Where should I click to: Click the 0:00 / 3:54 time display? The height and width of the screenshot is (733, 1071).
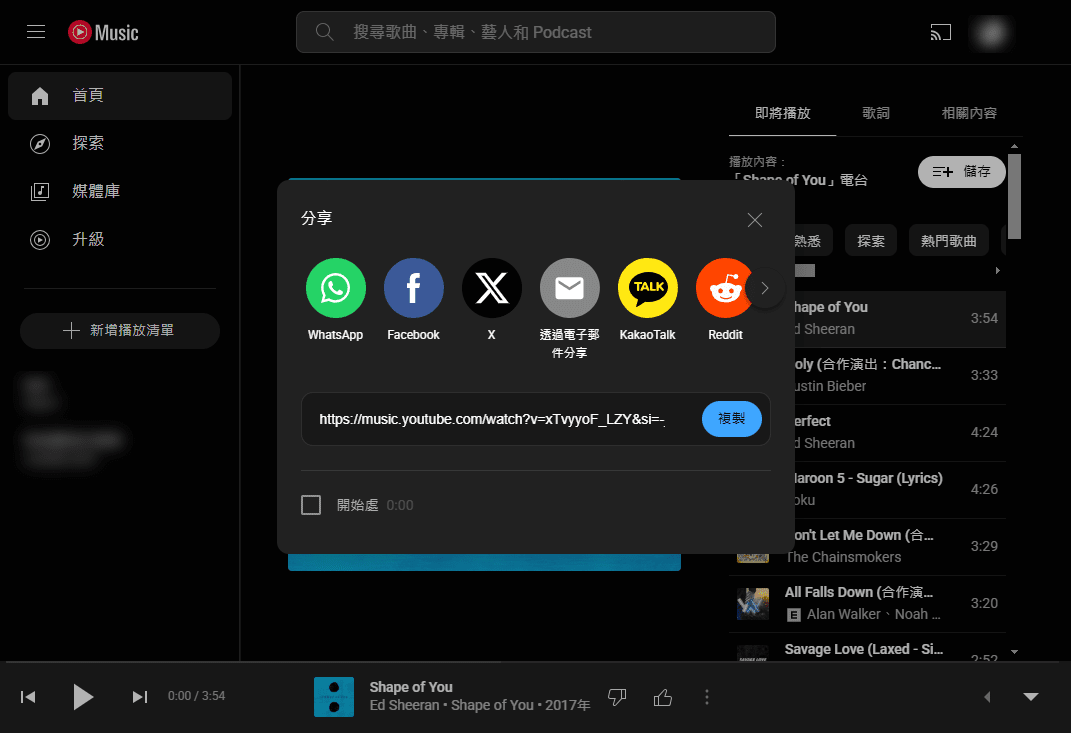point(197,696)
